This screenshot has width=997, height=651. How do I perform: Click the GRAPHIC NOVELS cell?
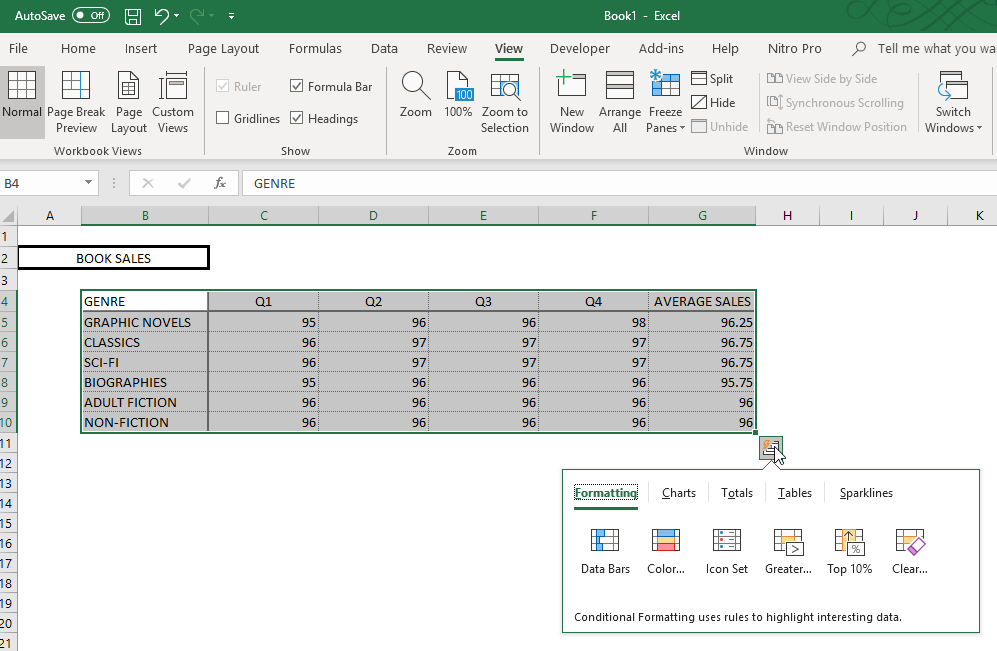[x=145, y=322]
